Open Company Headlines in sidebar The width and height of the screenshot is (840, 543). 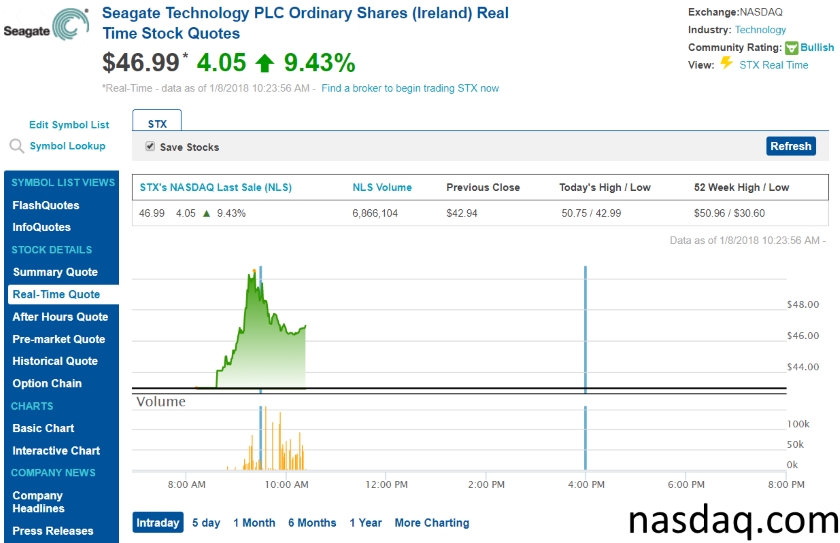coord(39,502)
